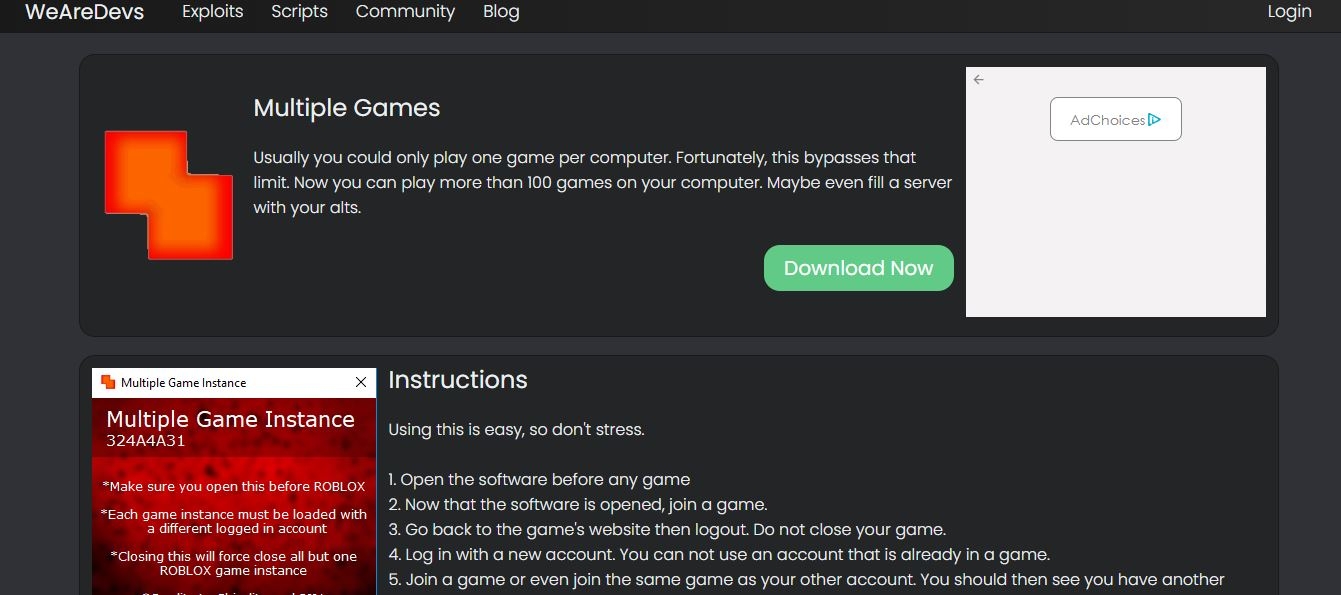
Task: Click the Multiple Games heading
Action: point(346,108)
